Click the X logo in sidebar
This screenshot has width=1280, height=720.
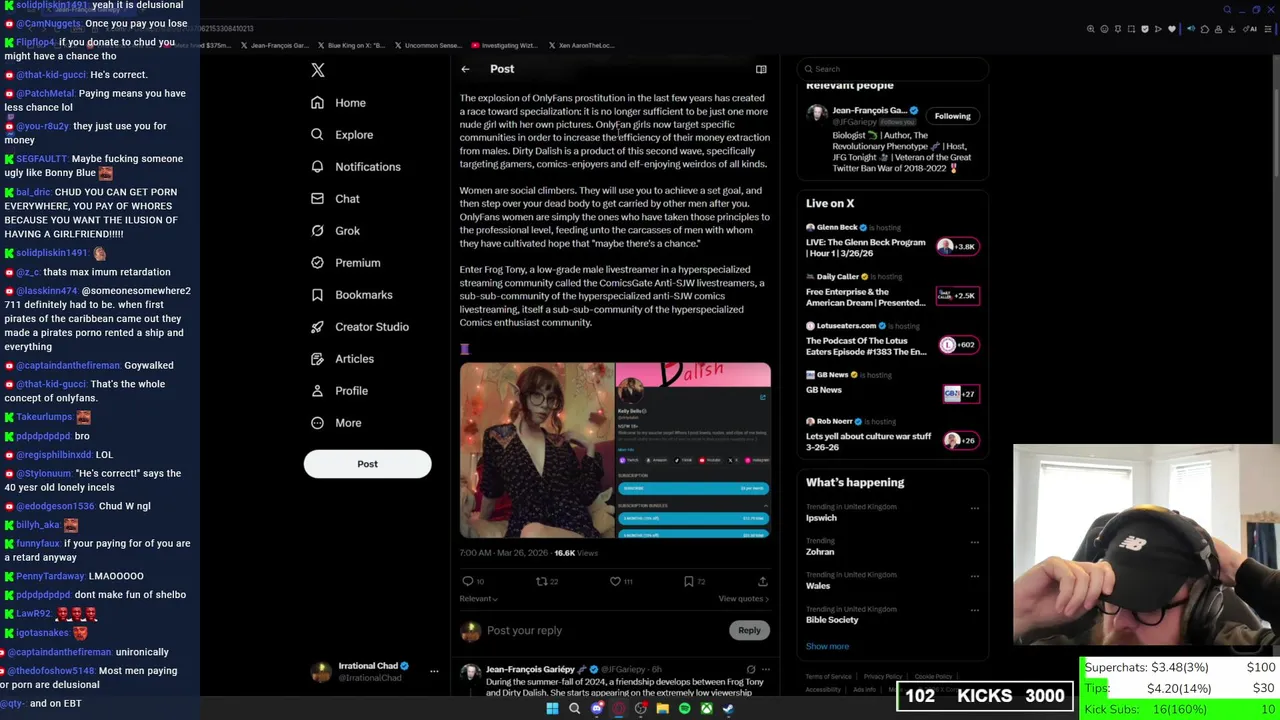[x=318, y=70]
